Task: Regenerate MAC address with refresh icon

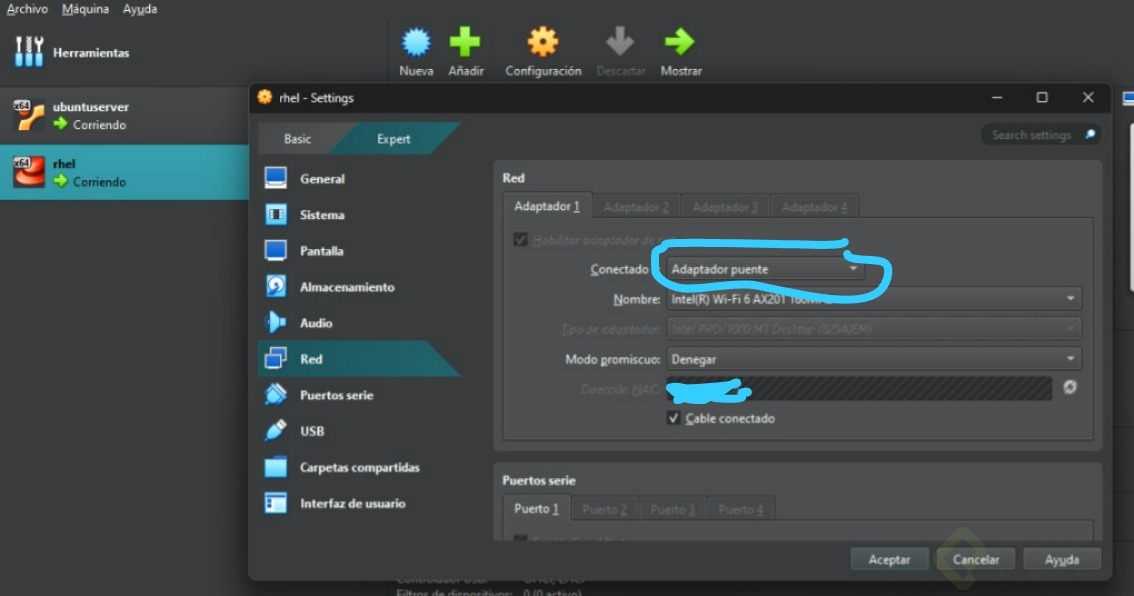Action: click(1070, 388)
